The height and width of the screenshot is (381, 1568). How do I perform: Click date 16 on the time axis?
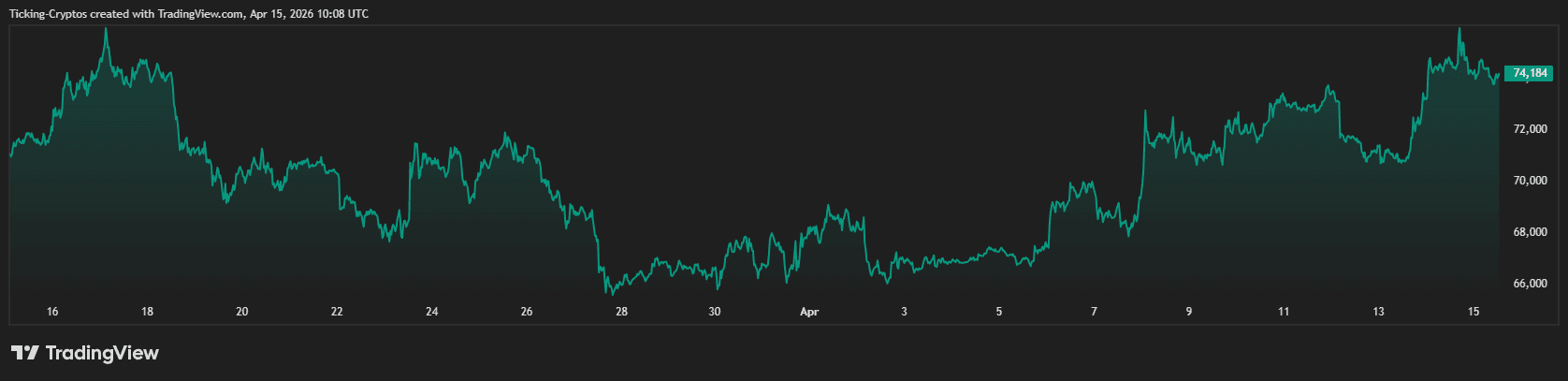coord(52,312)
